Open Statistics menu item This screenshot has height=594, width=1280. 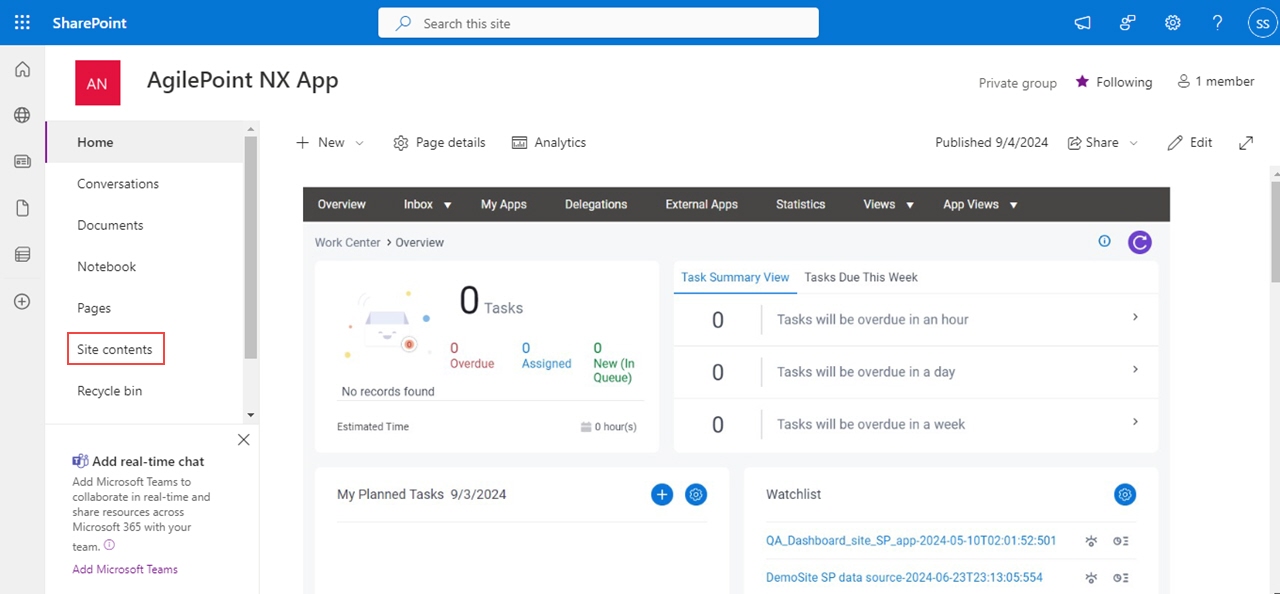click(801, 204)
